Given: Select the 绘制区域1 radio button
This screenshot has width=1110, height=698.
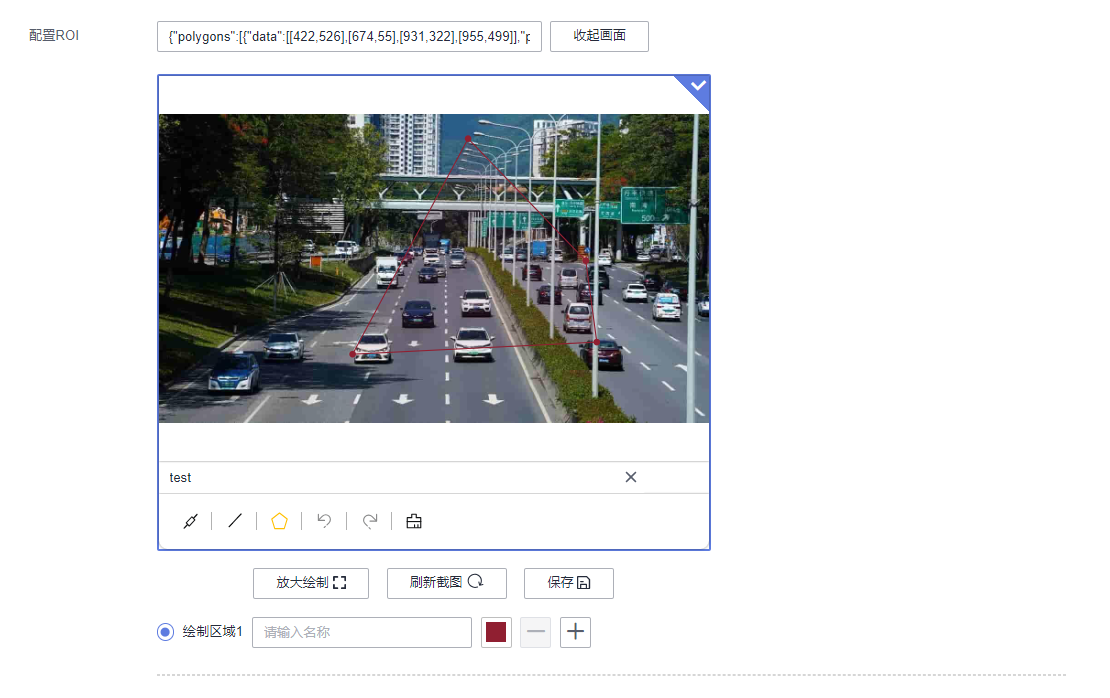Looking at the screenshot, I should (165, 631).
